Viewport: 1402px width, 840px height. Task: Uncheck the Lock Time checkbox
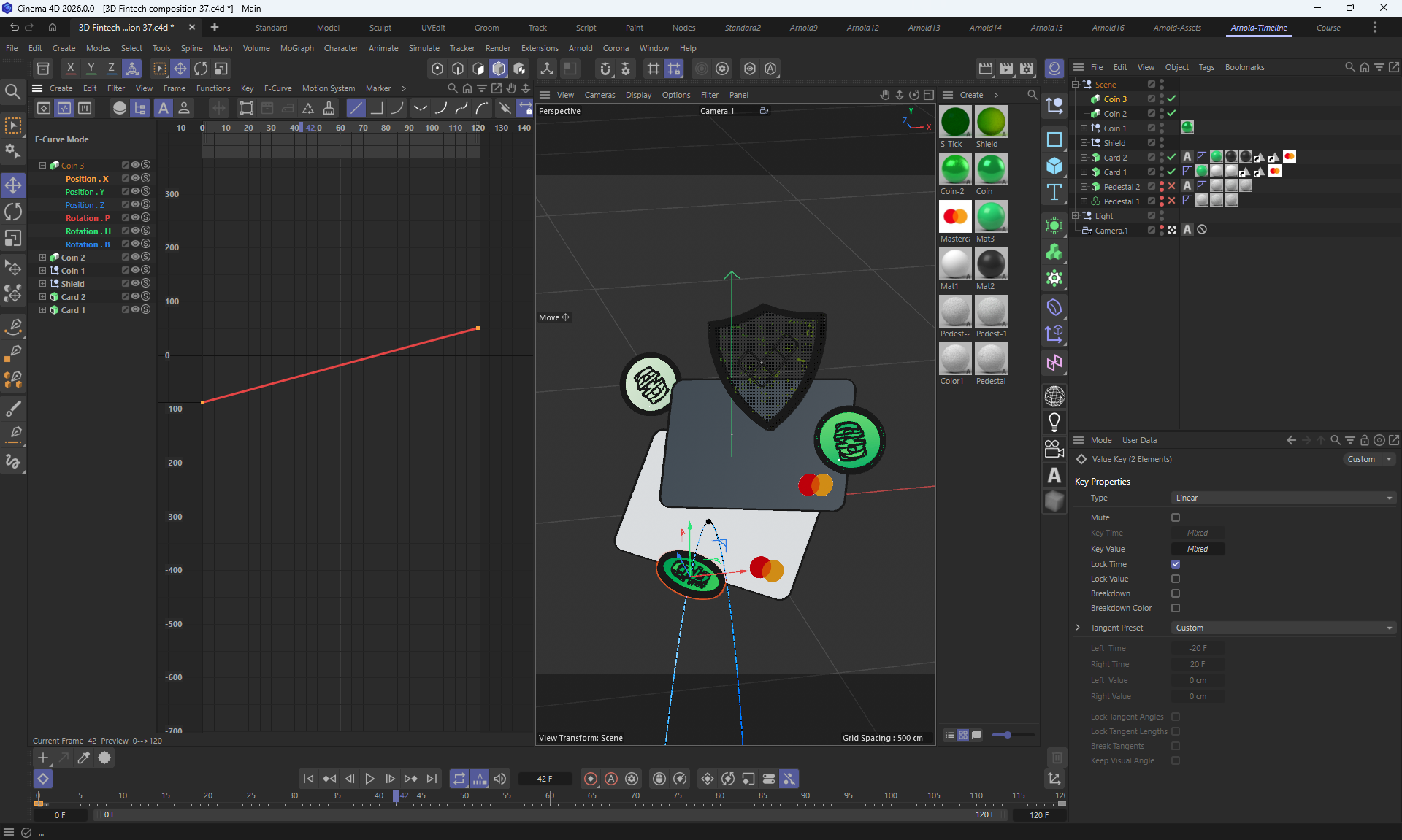(x=1176, y=564)
